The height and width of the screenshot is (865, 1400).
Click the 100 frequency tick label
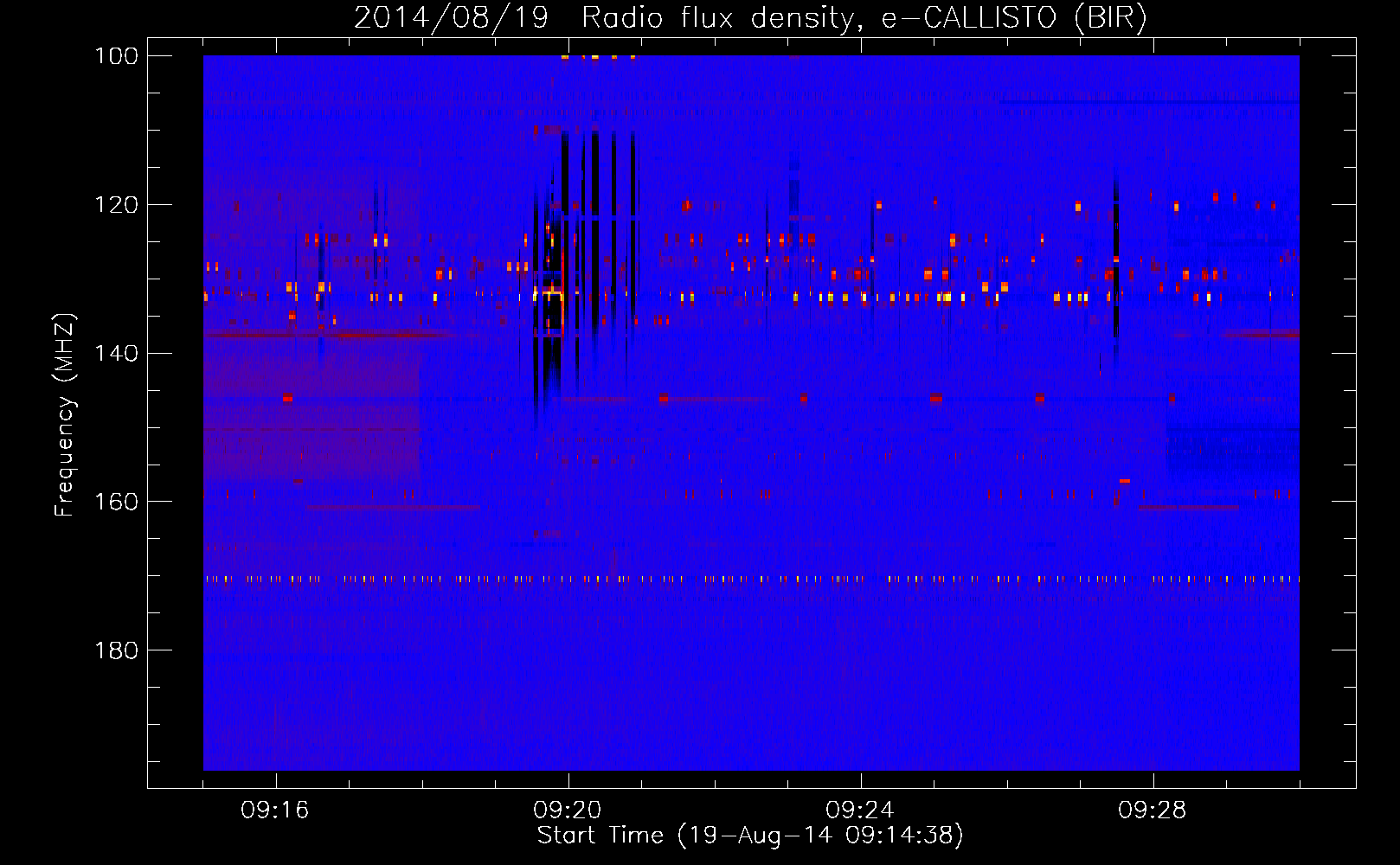pos(117,55)
